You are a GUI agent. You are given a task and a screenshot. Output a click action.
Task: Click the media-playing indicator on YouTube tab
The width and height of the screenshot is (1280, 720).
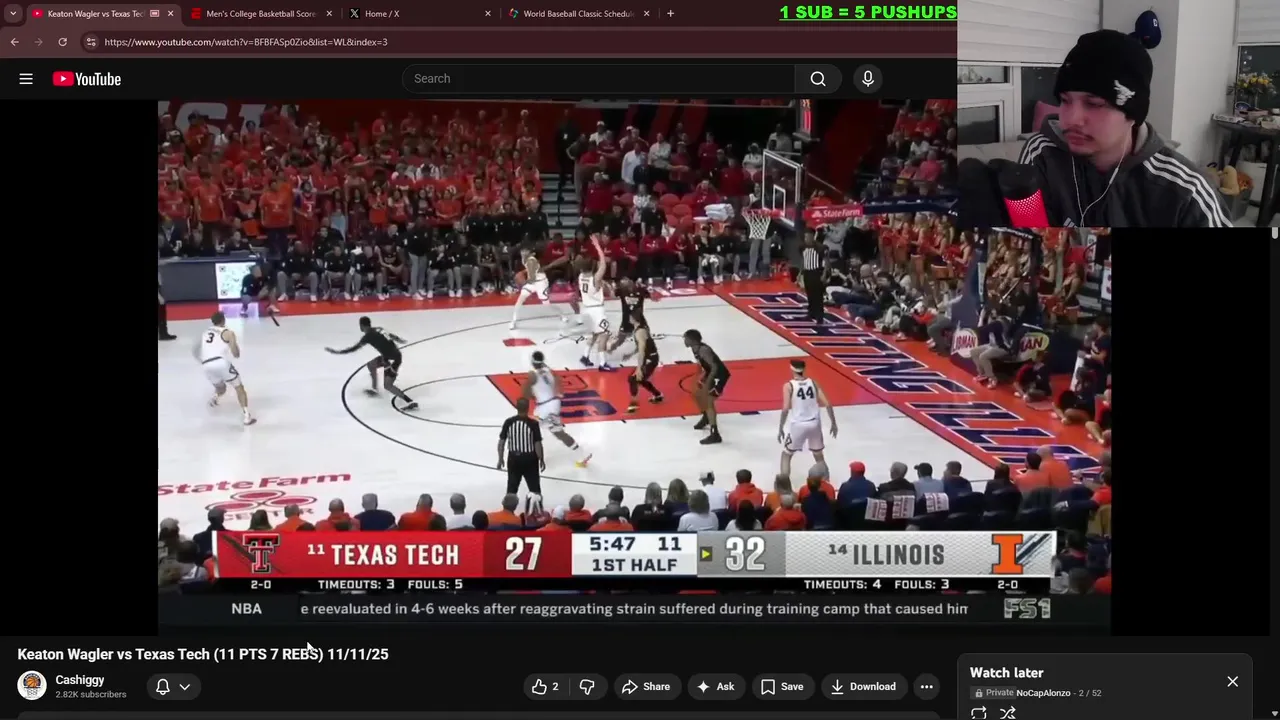pos(154,14)
